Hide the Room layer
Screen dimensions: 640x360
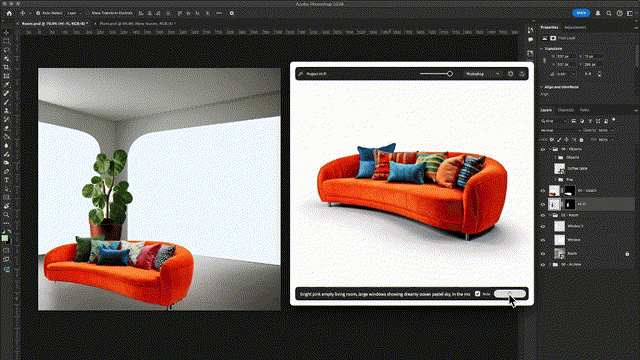(542, 254)
